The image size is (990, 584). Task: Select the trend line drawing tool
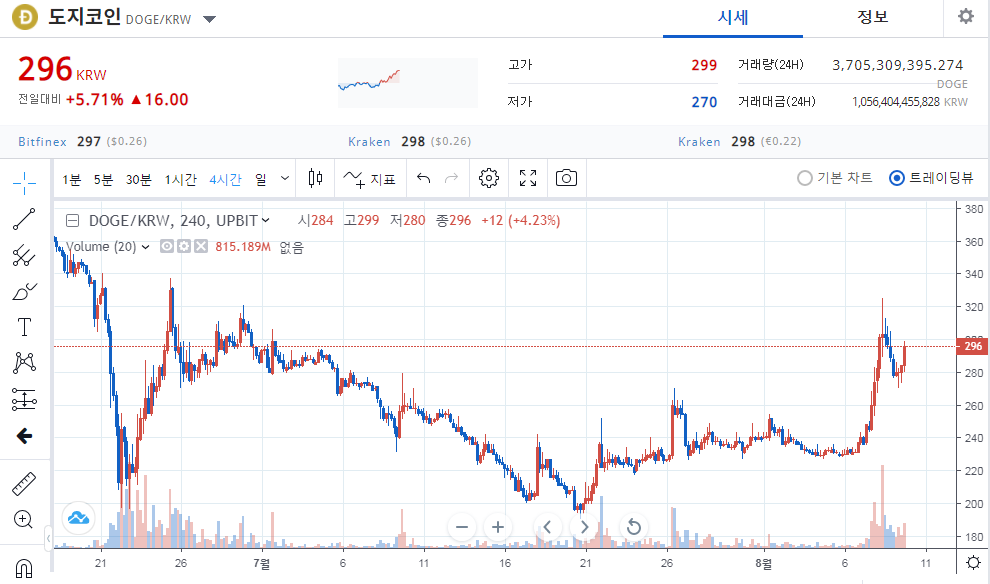[x=24, y=219]
